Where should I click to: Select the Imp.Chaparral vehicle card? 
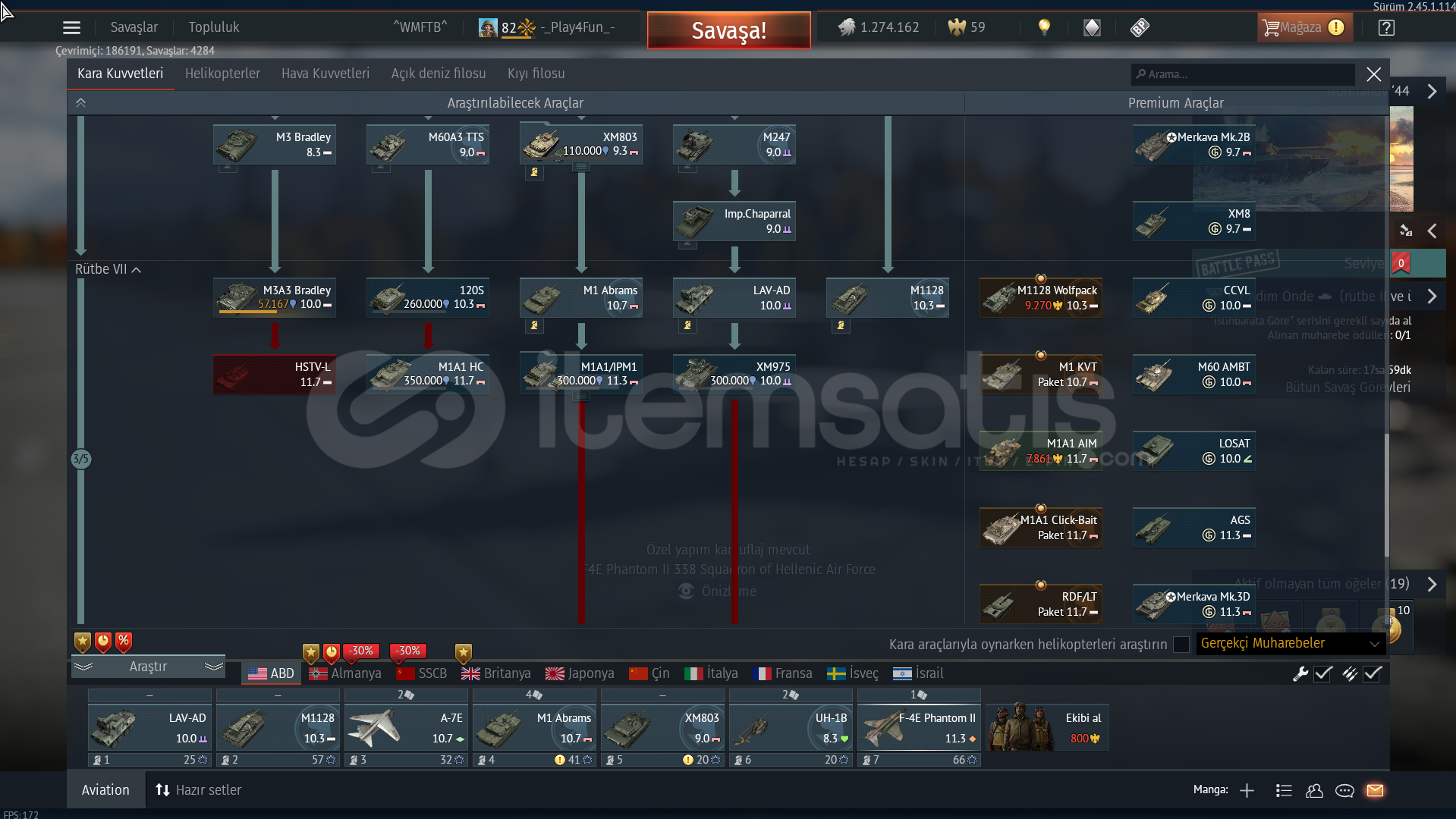[734, 221]
